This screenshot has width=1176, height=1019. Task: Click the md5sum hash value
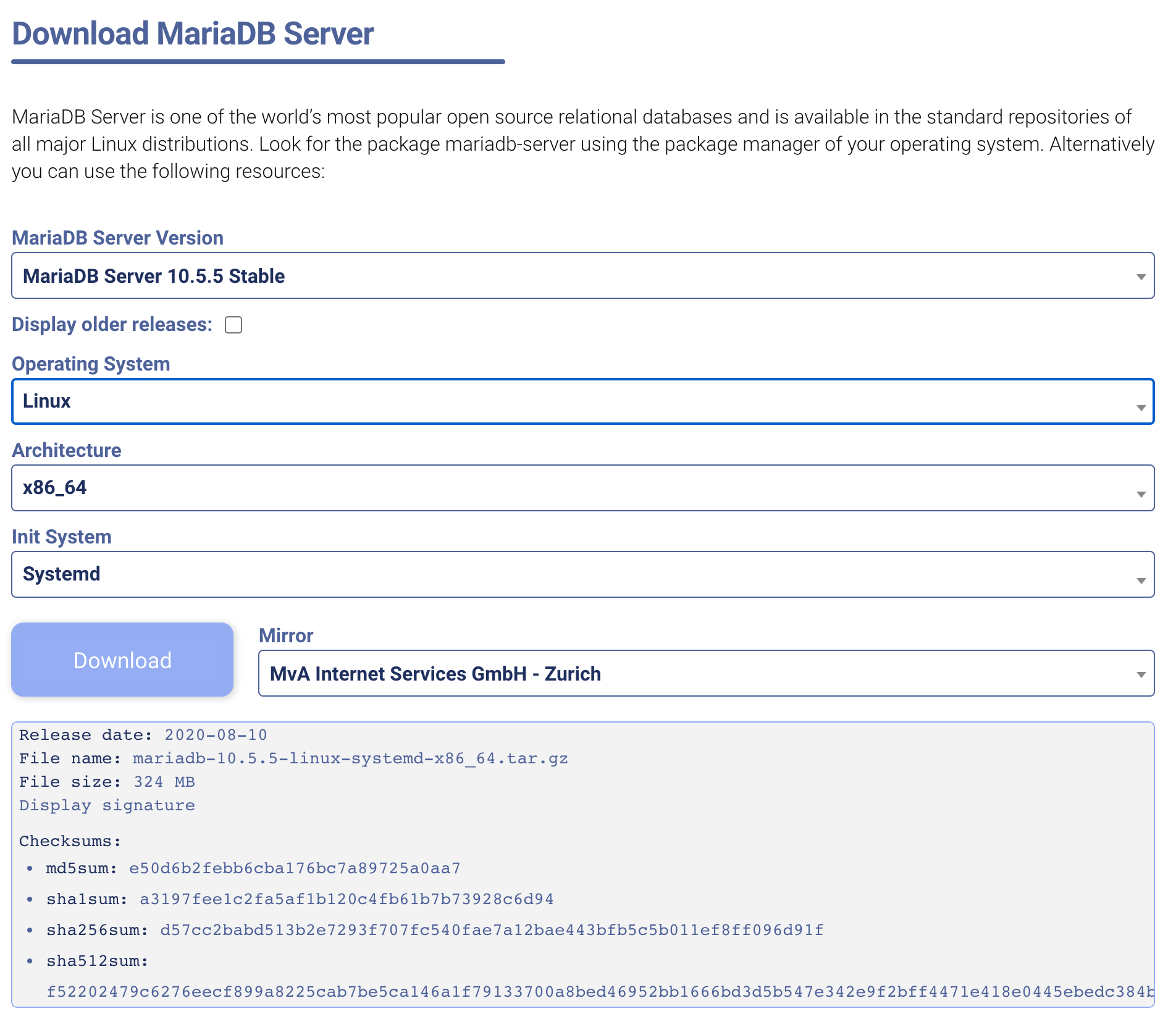295,868
